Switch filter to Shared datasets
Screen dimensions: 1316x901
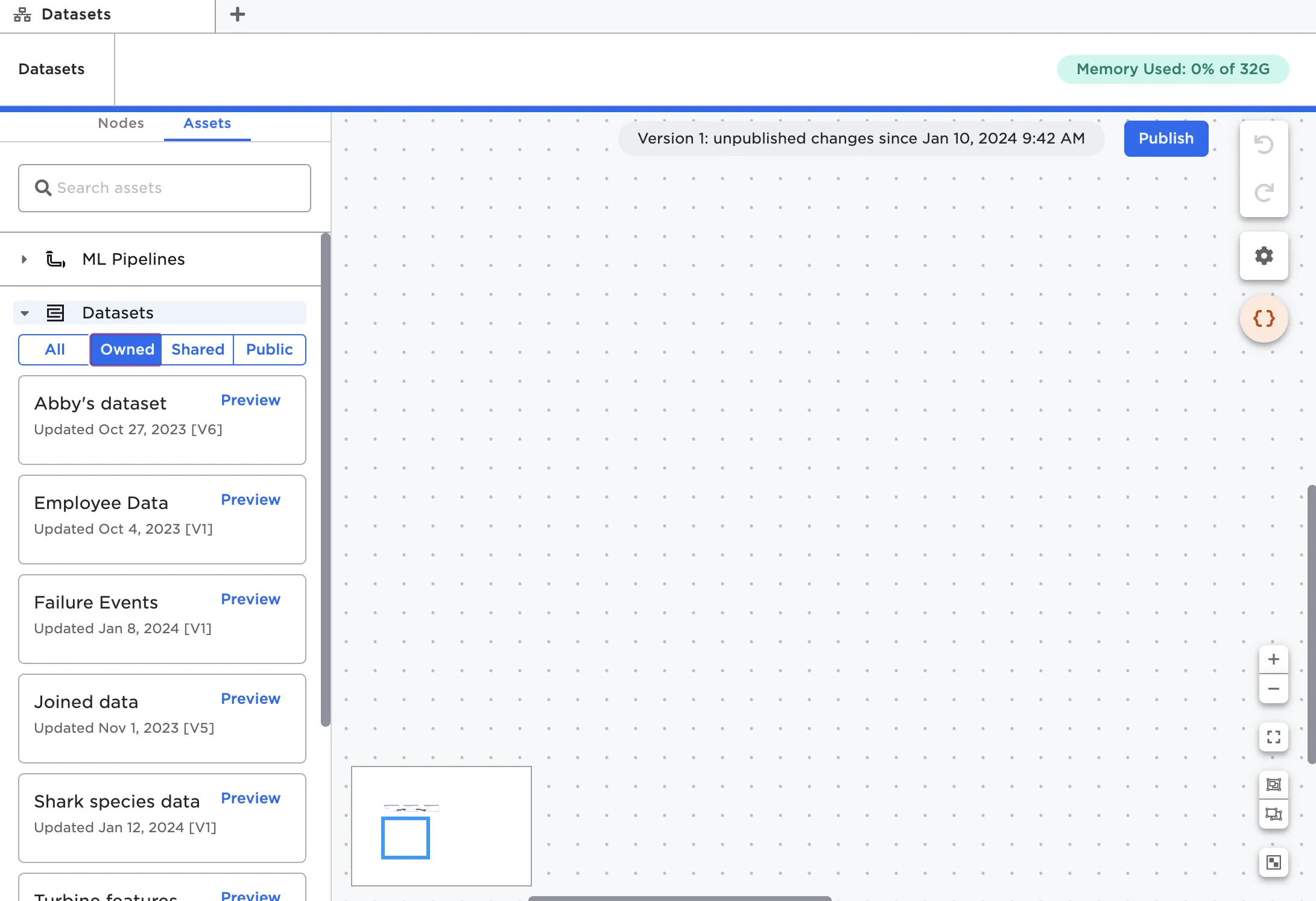click(197, 350)
